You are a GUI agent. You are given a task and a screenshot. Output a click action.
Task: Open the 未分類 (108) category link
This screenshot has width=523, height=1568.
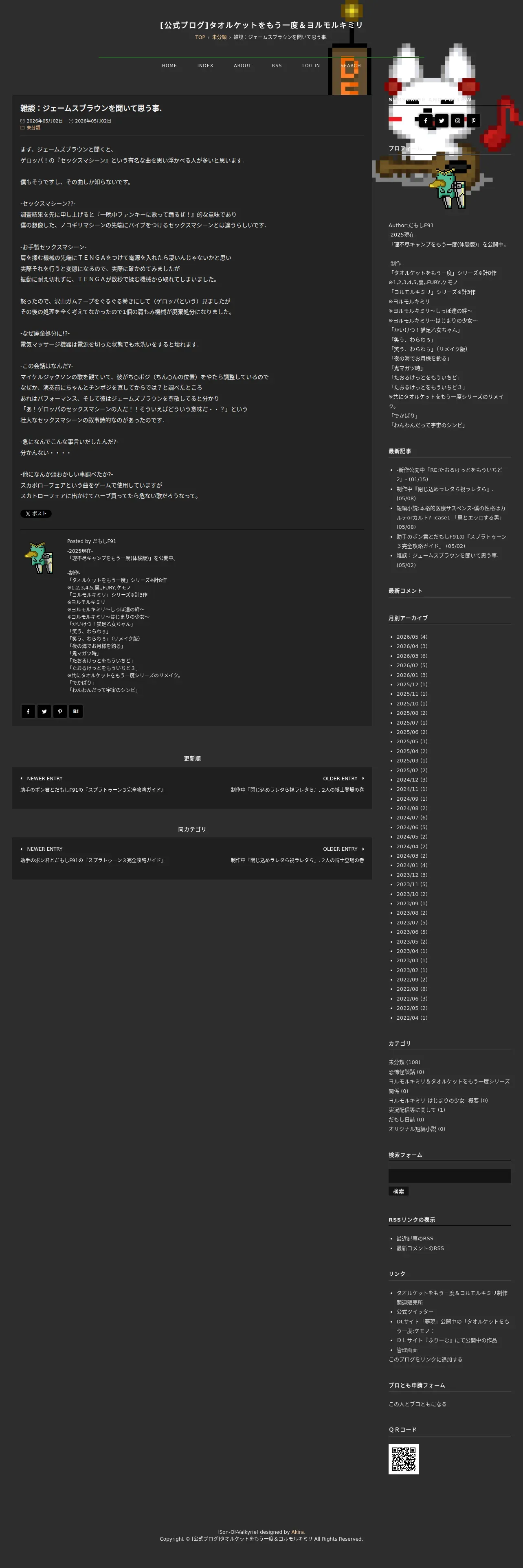tap(404, 1062)
